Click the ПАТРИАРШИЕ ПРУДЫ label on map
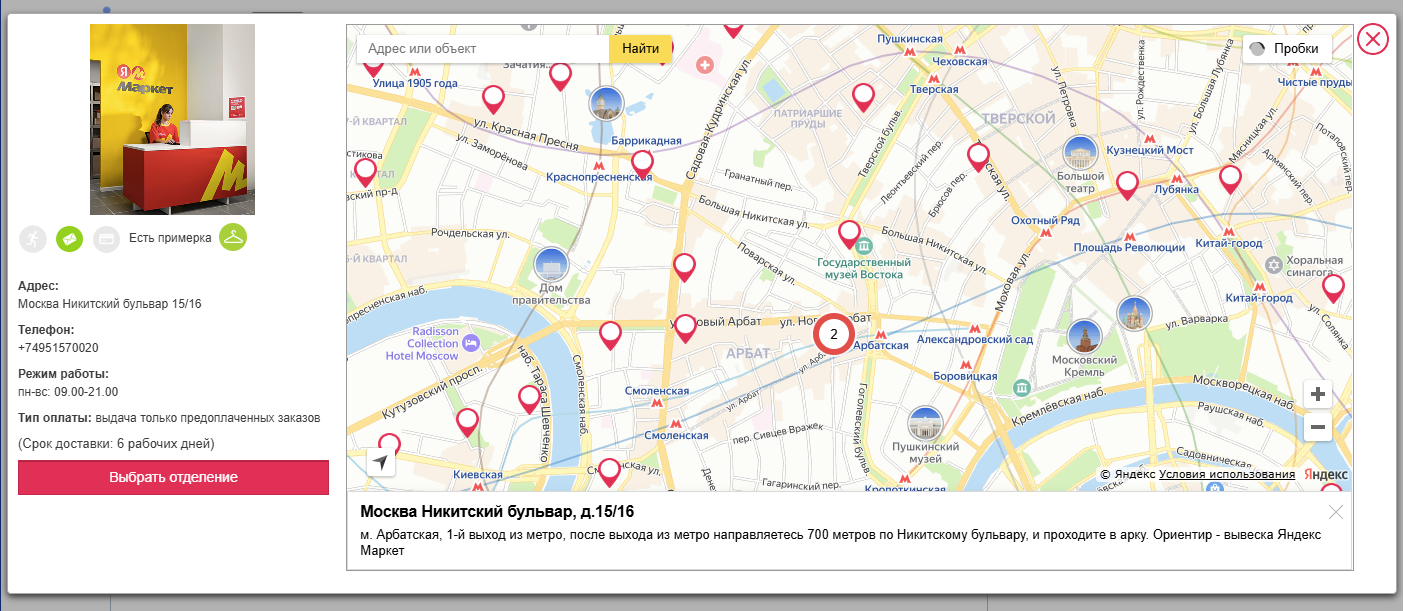 [807, 119]
